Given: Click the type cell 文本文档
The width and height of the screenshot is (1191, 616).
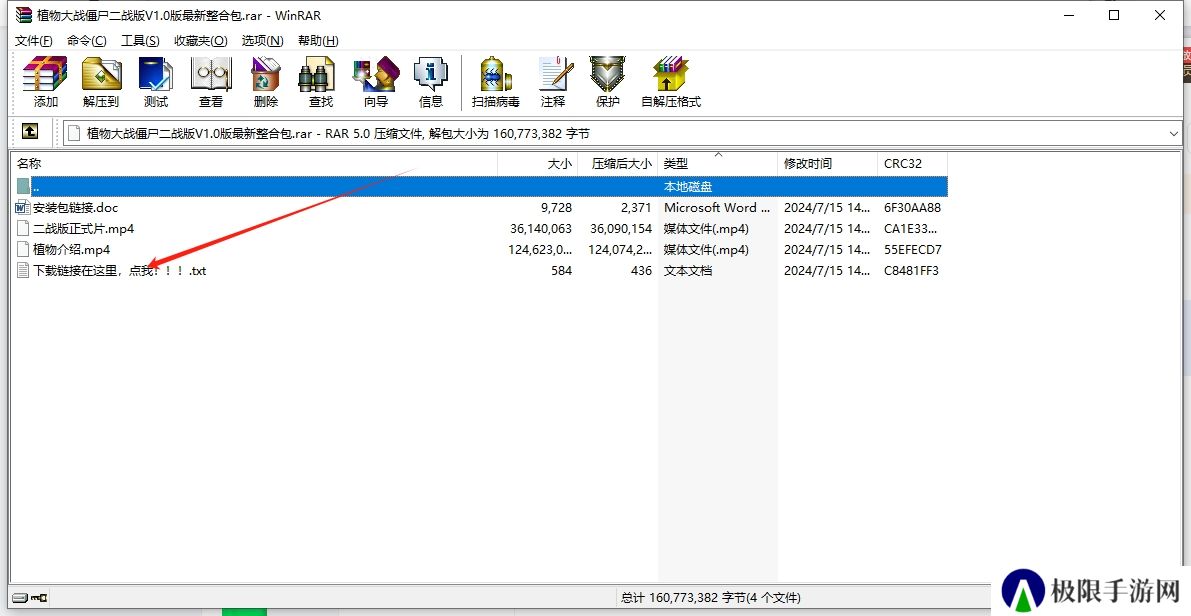Looking at the screenshot, I should click(x=688, y=270).
